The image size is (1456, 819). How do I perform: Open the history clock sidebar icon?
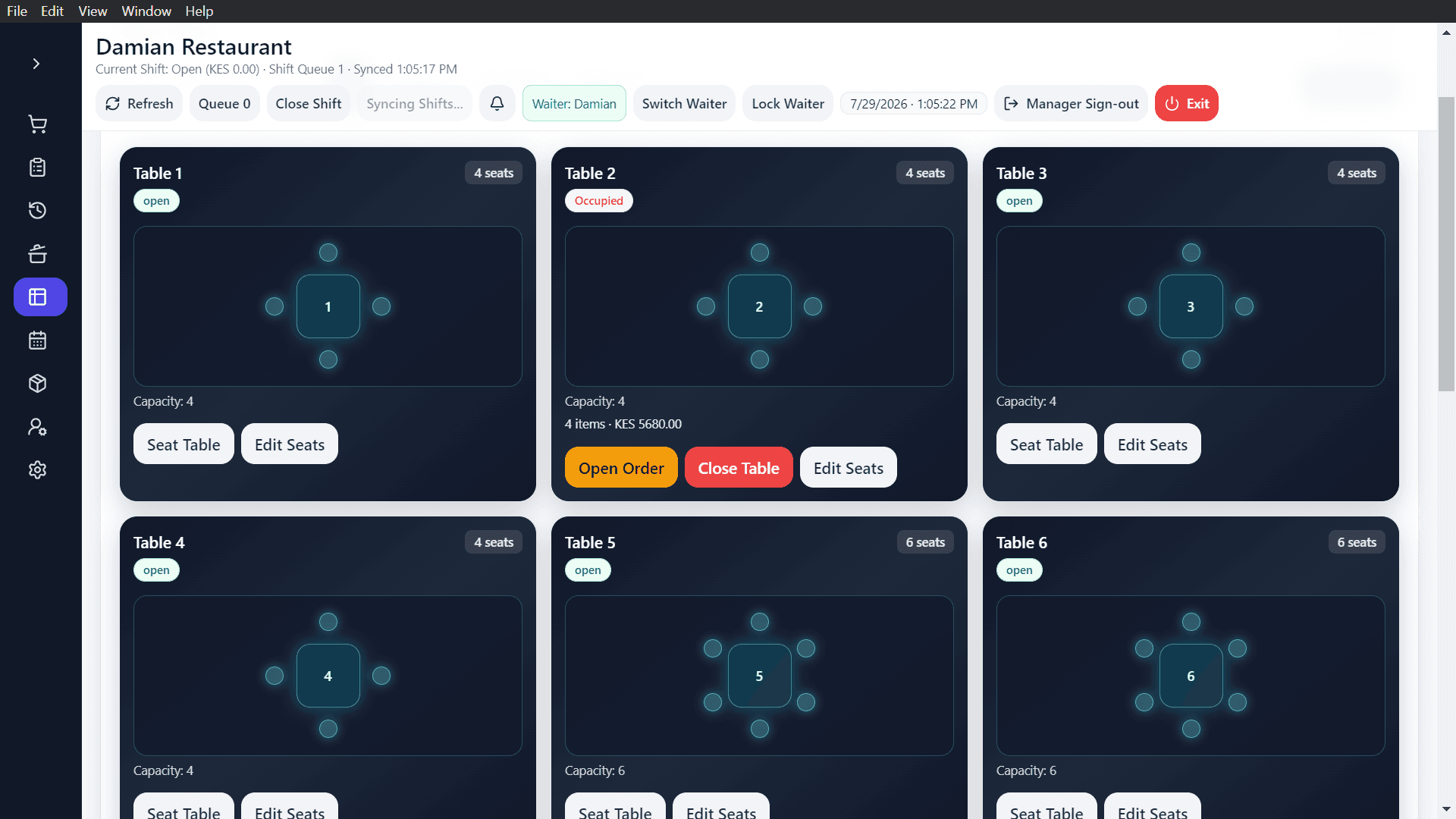click(38, 211)
